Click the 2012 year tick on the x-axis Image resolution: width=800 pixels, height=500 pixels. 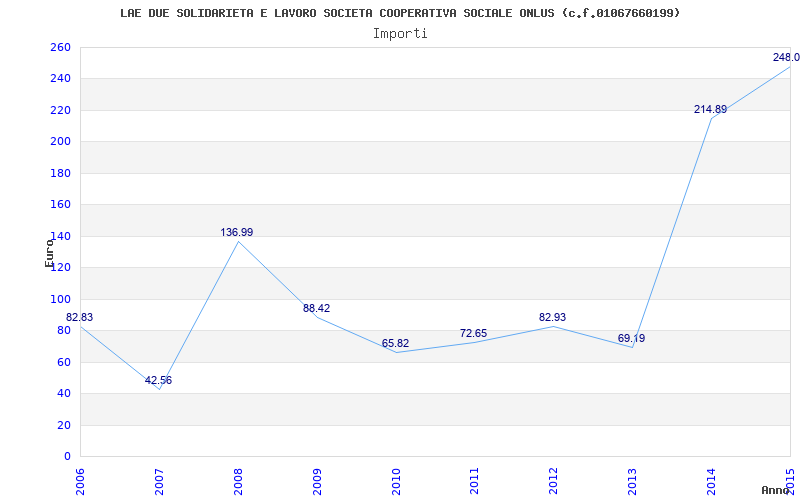point(553,479)
